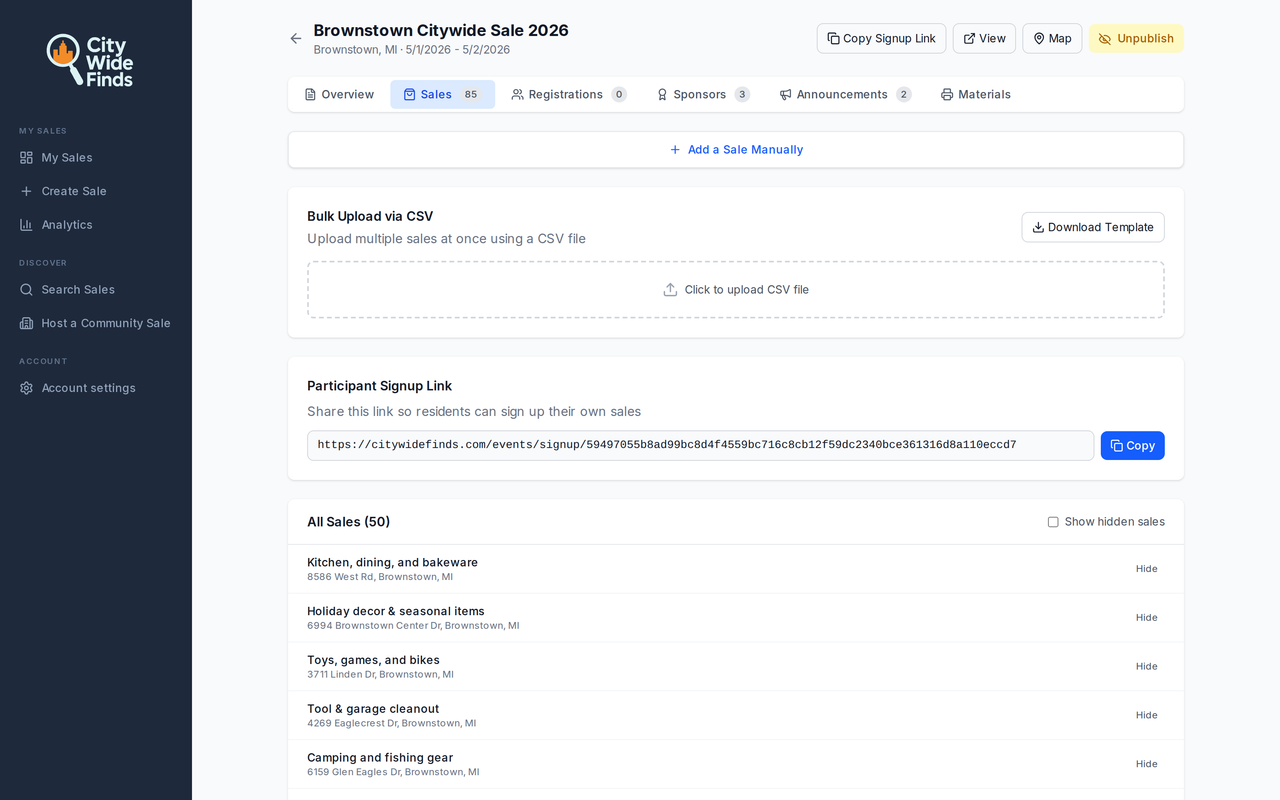Click address 3711 Linden Dr, Brownstown, MI
This screenshot has height=800, width=1280.
click(x=380, y=675)
